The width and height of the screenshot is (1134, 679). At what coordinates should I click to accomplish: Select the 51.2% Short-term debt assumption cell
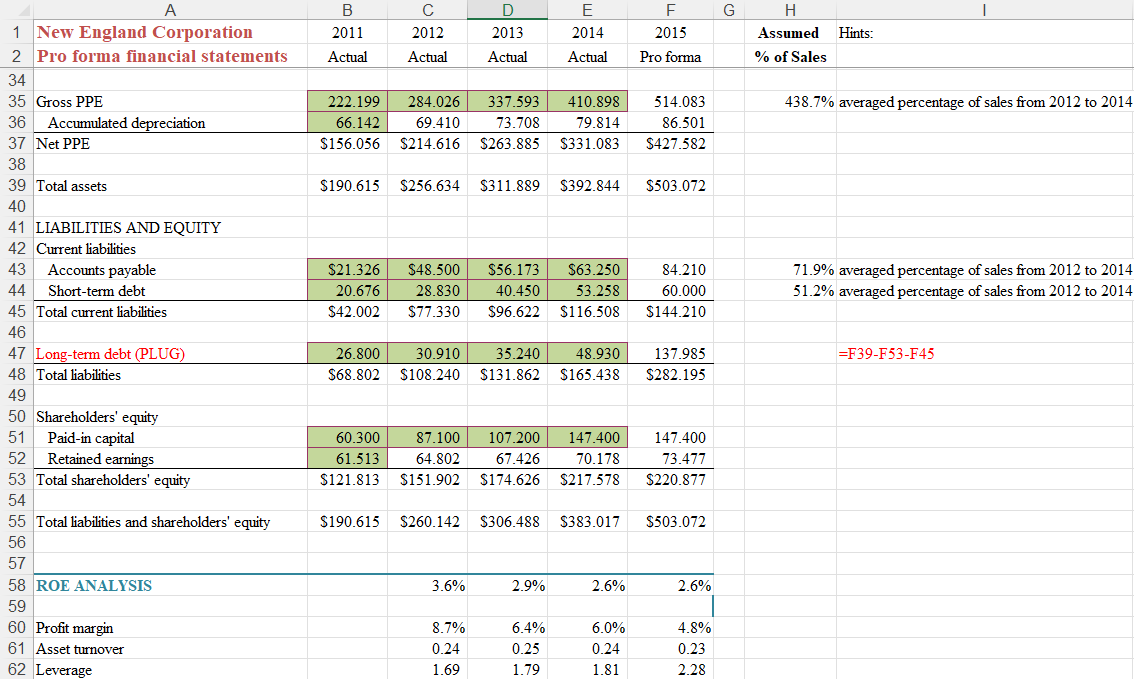tap(790, 291)
